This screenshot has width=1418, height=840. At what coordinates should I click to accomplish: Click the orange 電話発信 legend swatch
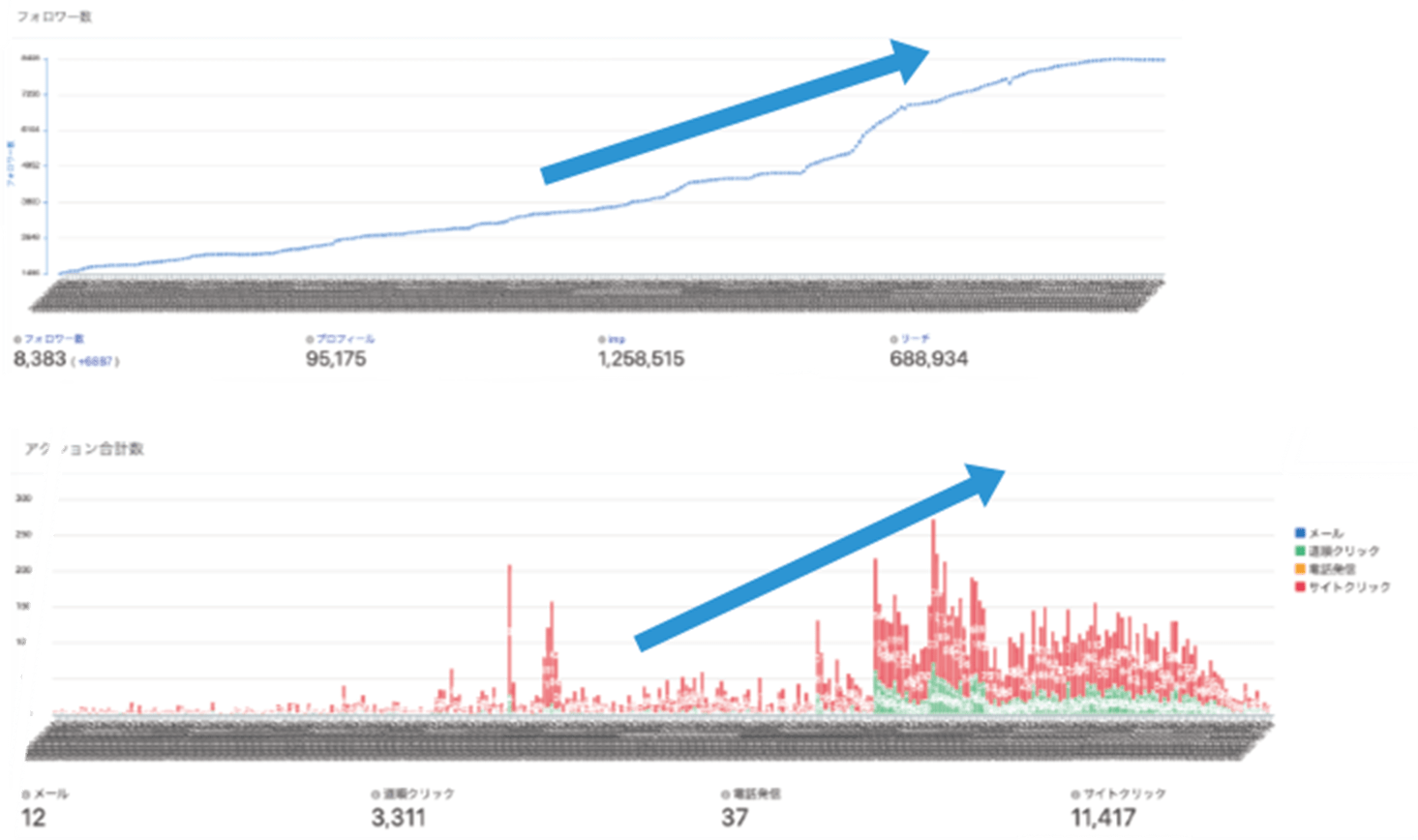[x=1300, y=569]
